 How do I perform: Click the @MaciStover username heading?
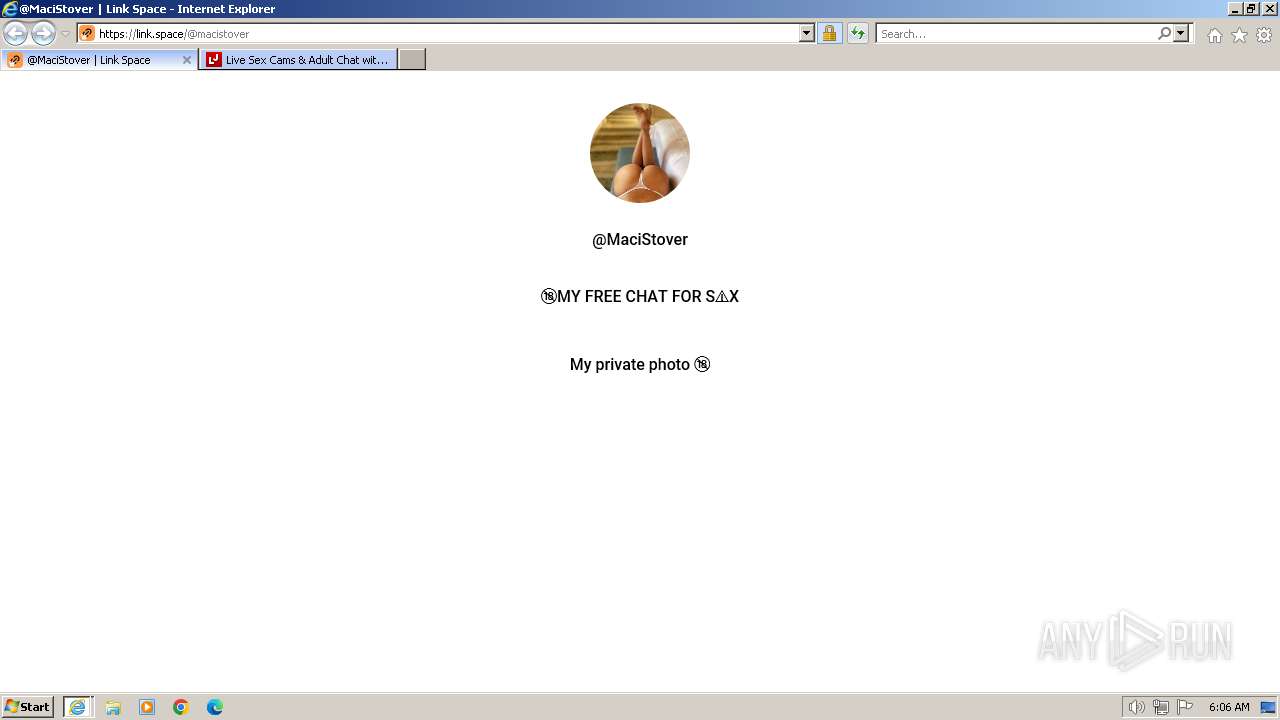click(640, 240)
